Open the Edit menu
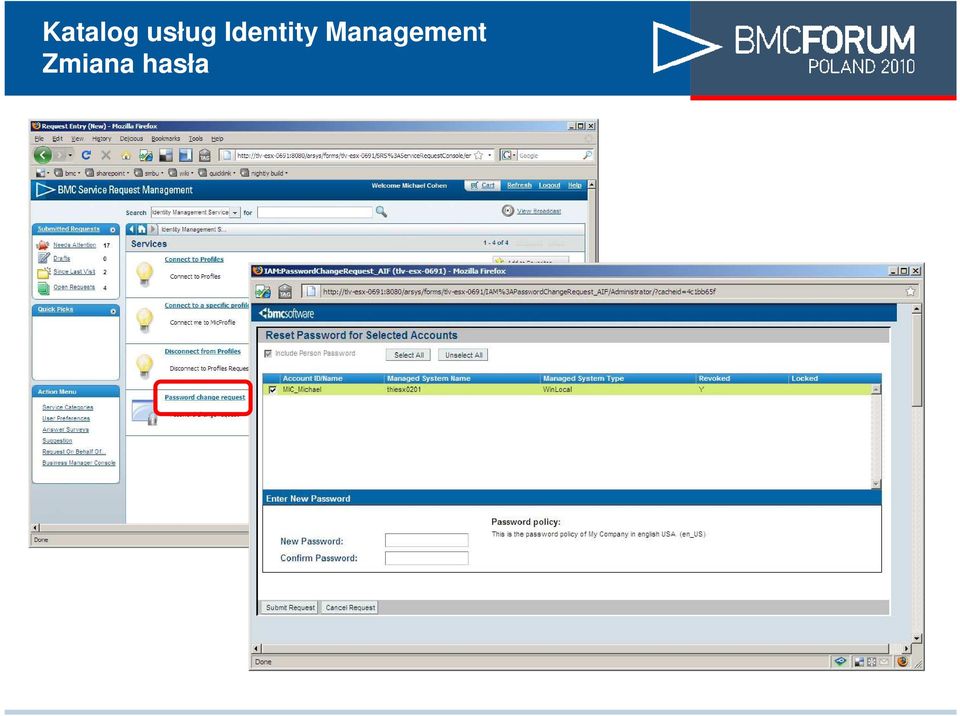 tap(58, 139)
